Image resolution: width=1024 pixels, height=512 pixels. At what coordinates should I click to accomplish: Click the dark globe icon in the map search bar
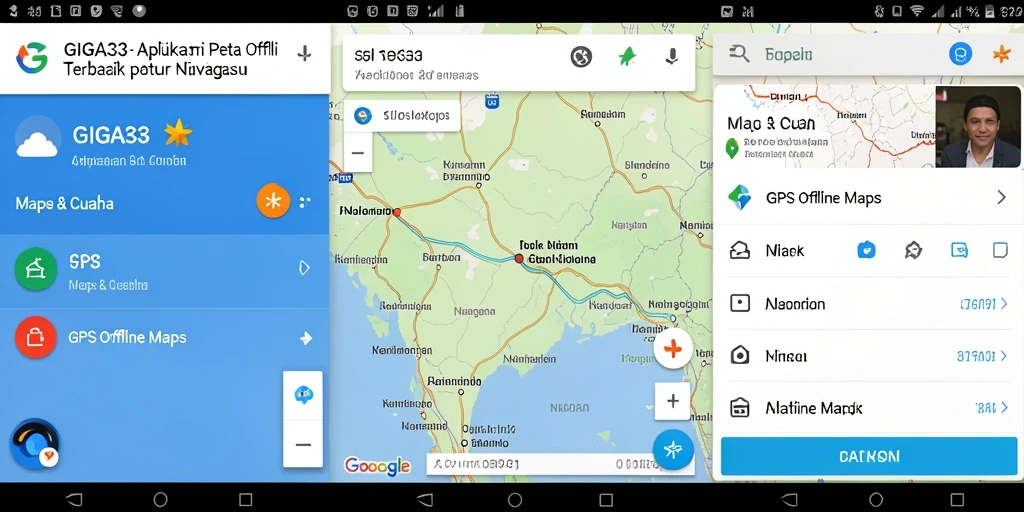point(581,57)
